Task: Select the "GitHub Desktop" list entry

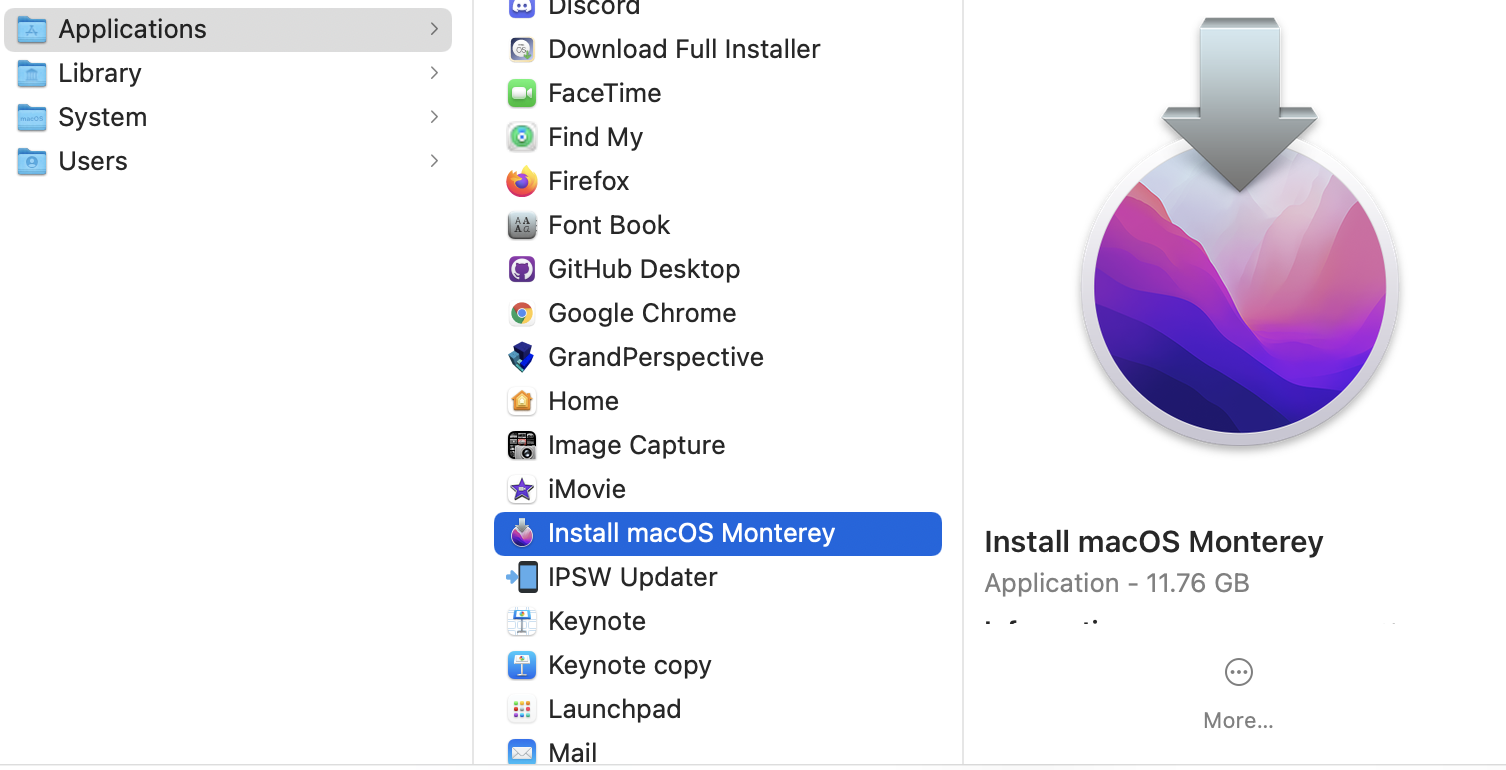Action: (x=718, y=269)
